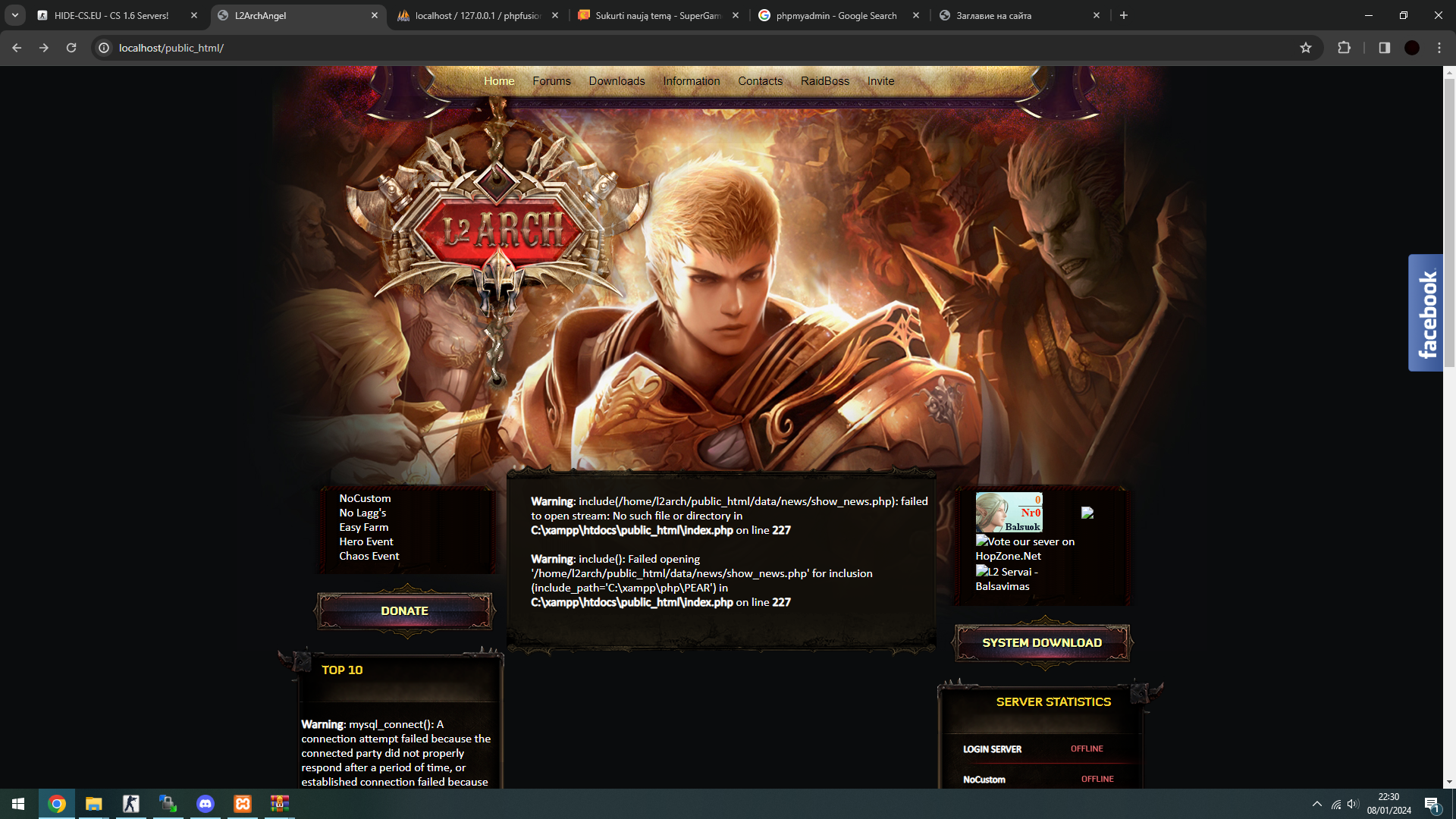Image resolution: width=1456 pixels, height=819 pixels.
Task: Switch to the phpfusion localhost tab
Action: pyautogui.click(x=478, y=15)
